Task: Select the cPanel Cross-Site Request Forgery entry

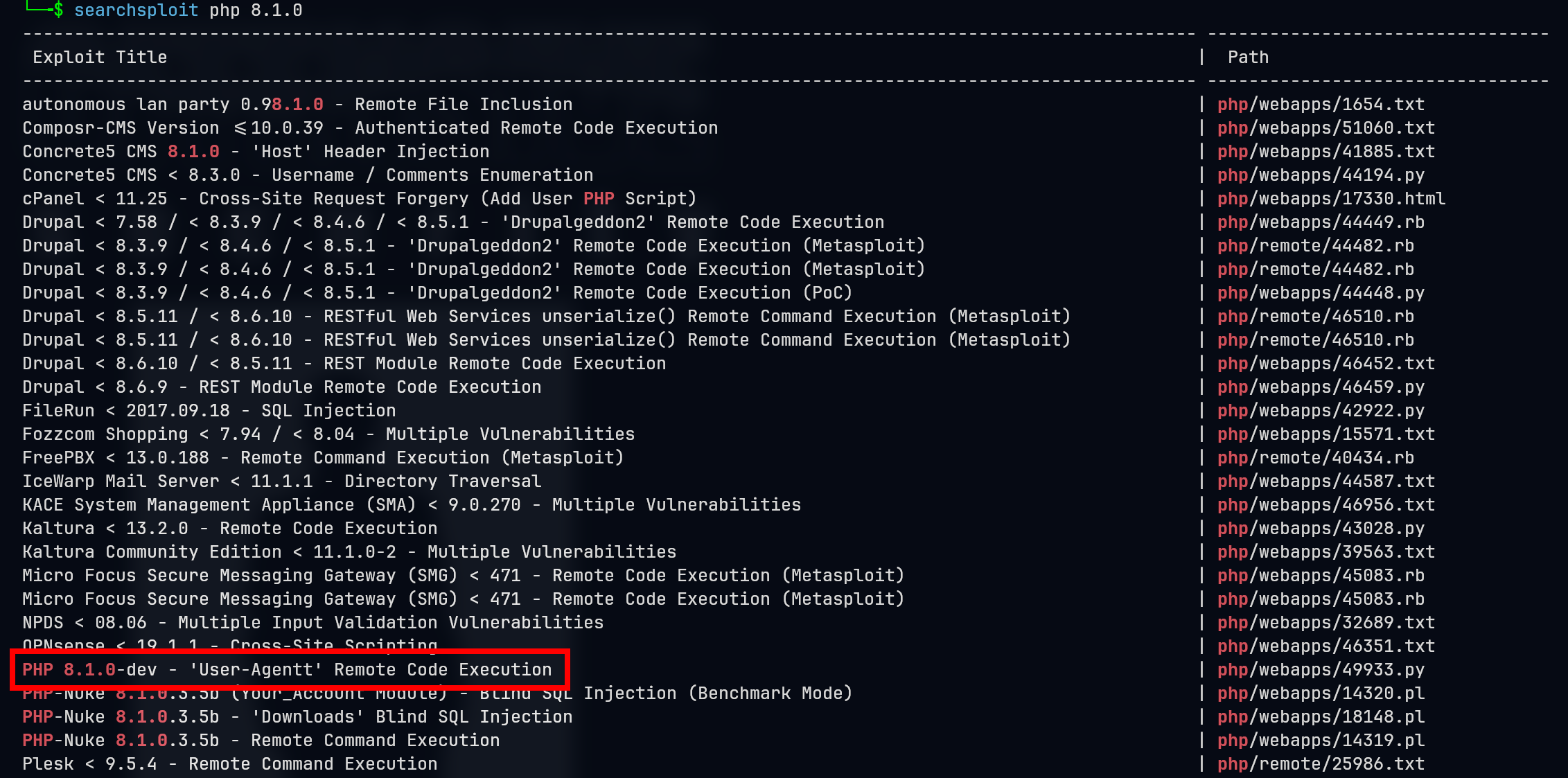Action: click(x=359, y=199)
